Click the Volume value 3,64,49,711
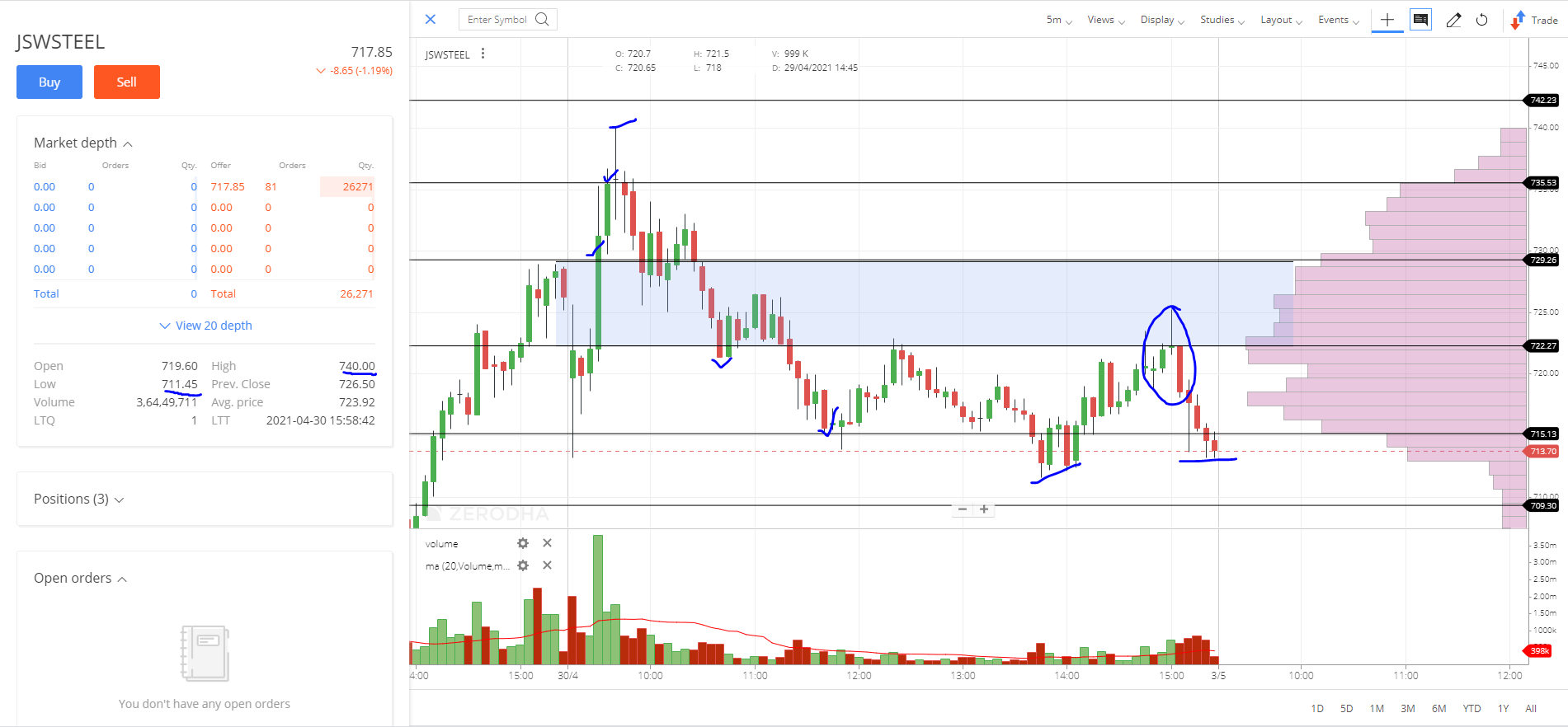The width and height of the screenshot is (1568, 727). click(x=167, y=402)
